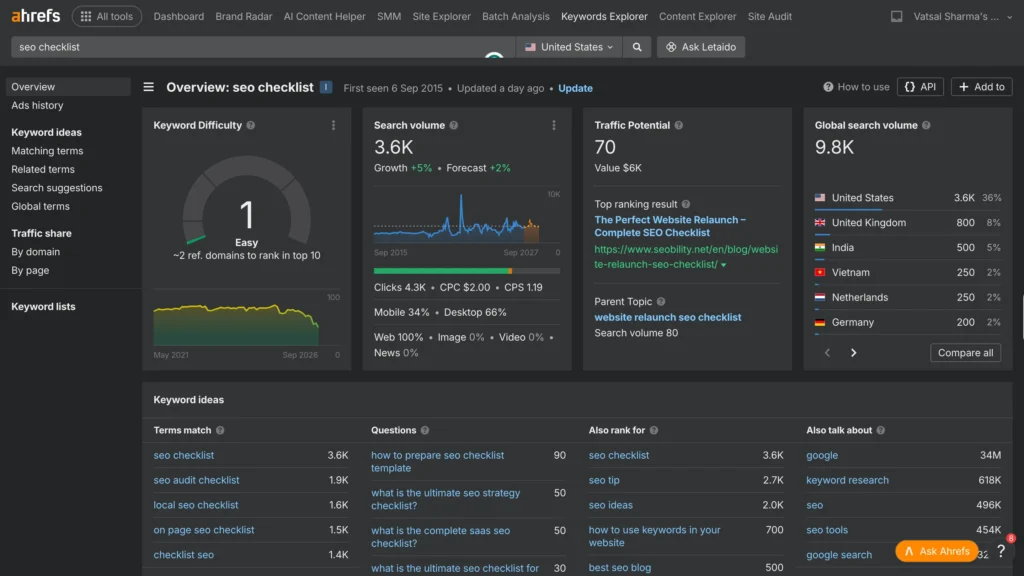Screen dimensions: 1024x576
Task: Open the United States country dropdown
Action: click(x=569, y=47)
